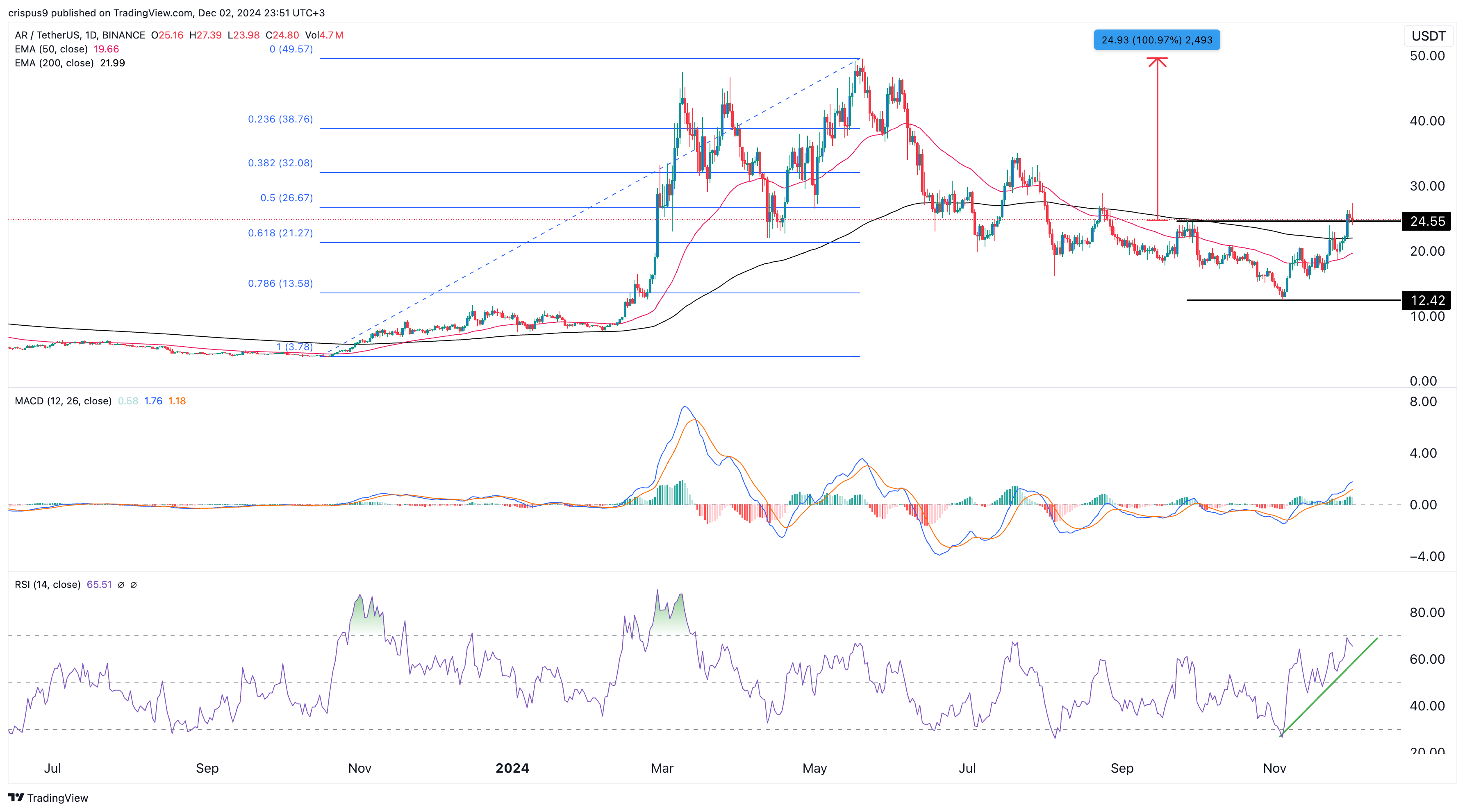Click the close price C24.80

click(282, 35)
